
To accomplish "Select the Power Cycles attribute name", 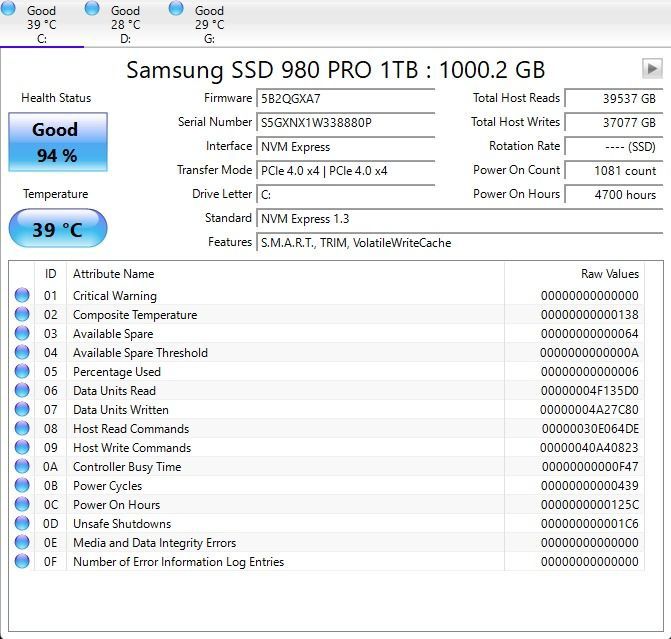I will 107,486.
